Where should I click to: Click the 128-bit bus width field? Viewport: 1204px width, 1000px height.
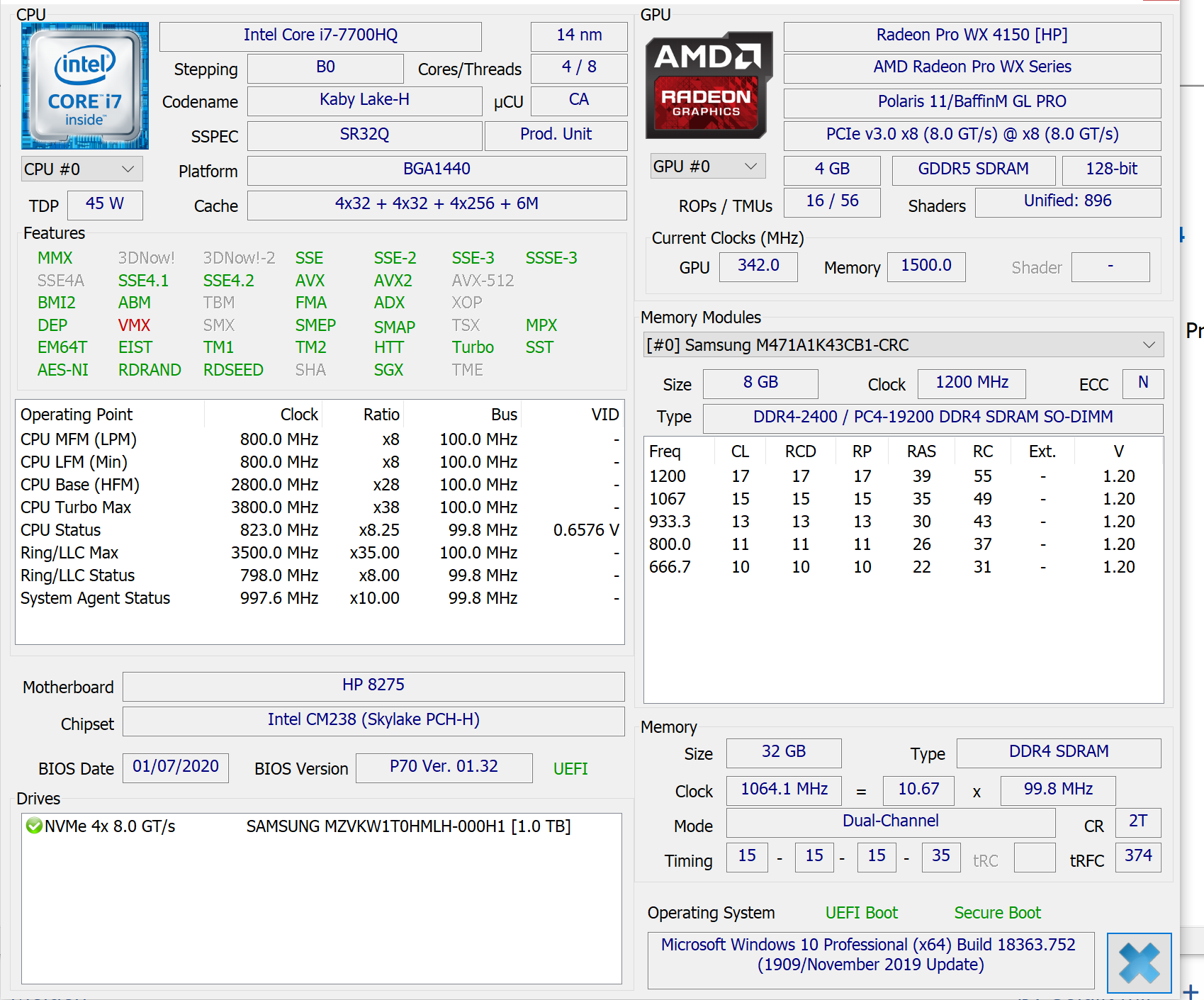[x=1111, y=169]
